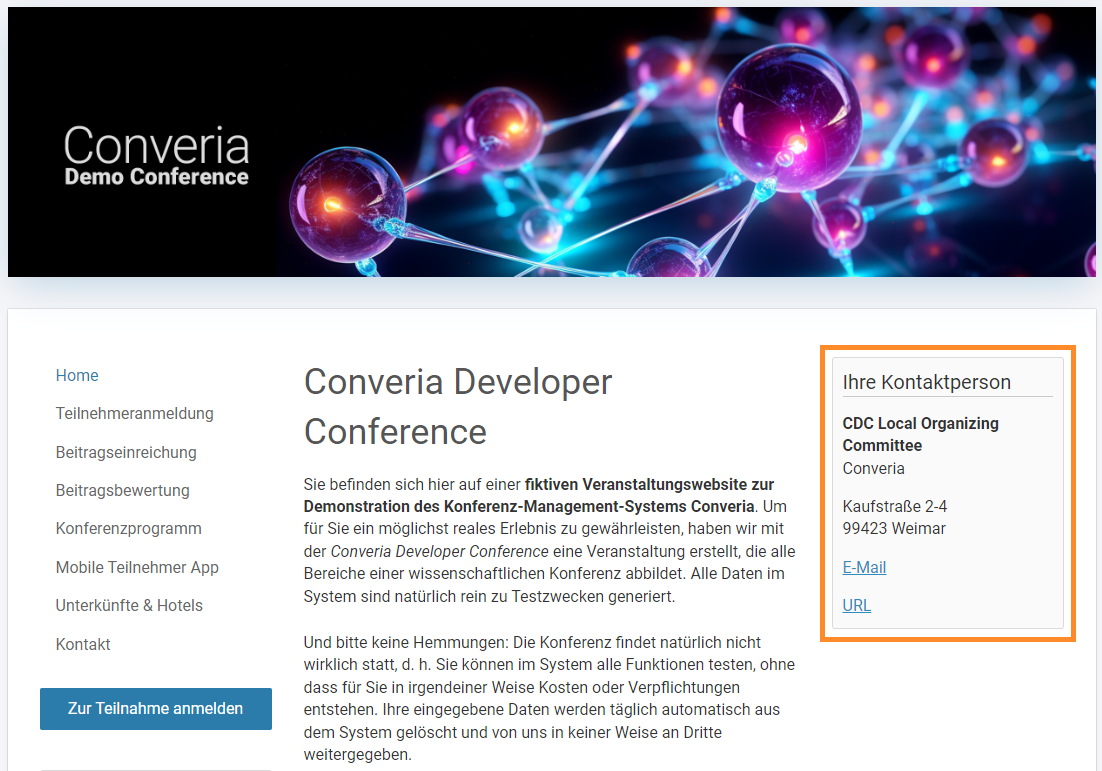
Task: Open the Home navigation link
Action: coord(77,375)
